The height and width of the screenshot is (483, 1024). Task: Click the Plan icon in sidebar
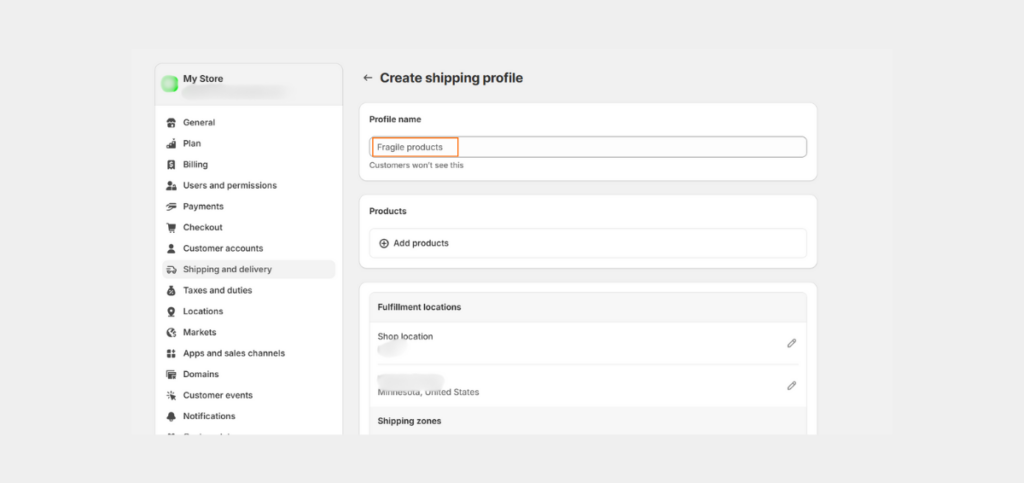[171, 144]
